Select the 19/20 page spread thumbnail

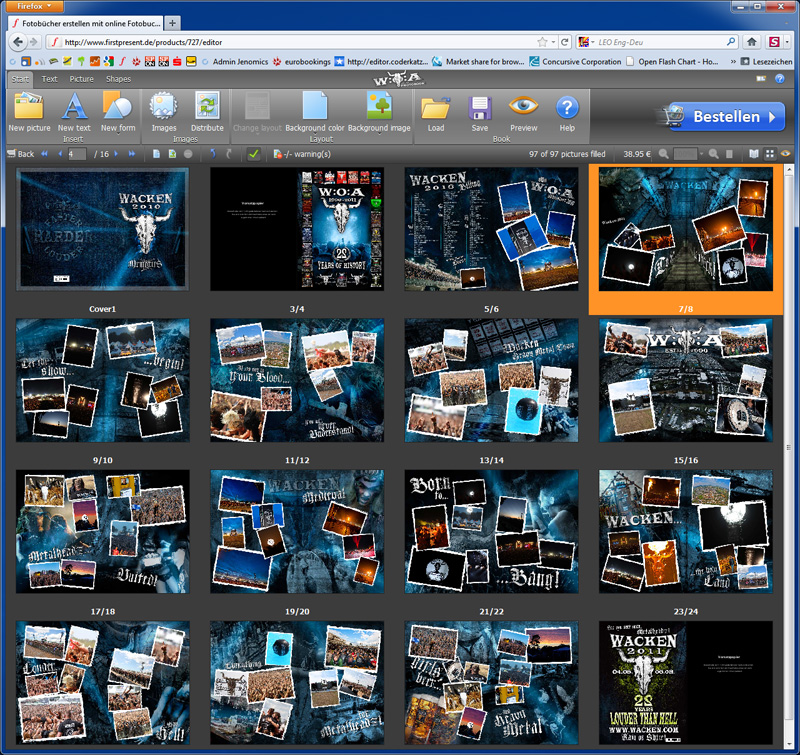(297, 531)
